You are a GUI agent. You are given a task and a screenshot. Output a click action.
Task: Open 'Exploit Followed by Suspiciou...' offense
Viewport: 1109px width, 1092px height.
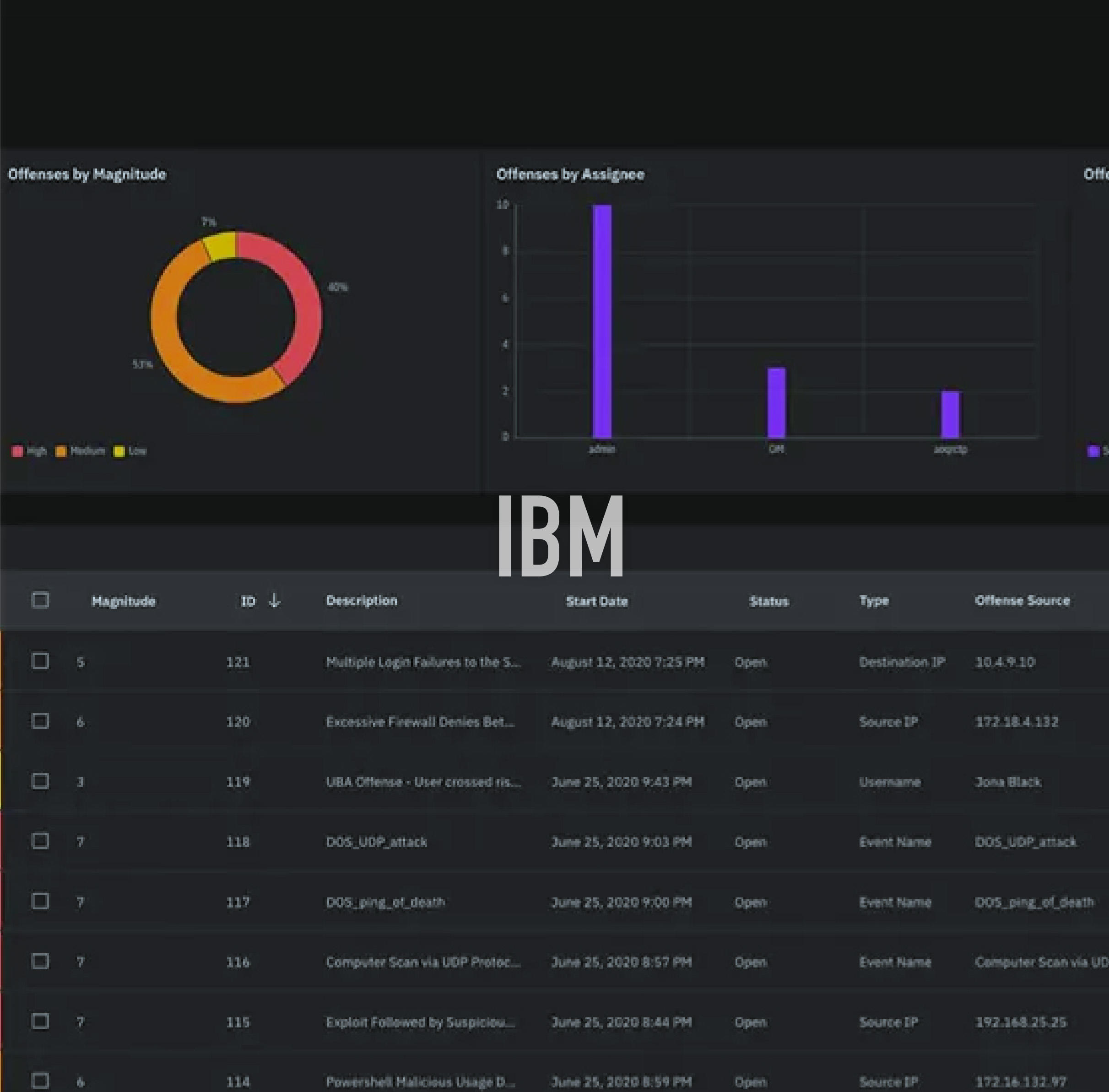click(x=420, y=1022)
